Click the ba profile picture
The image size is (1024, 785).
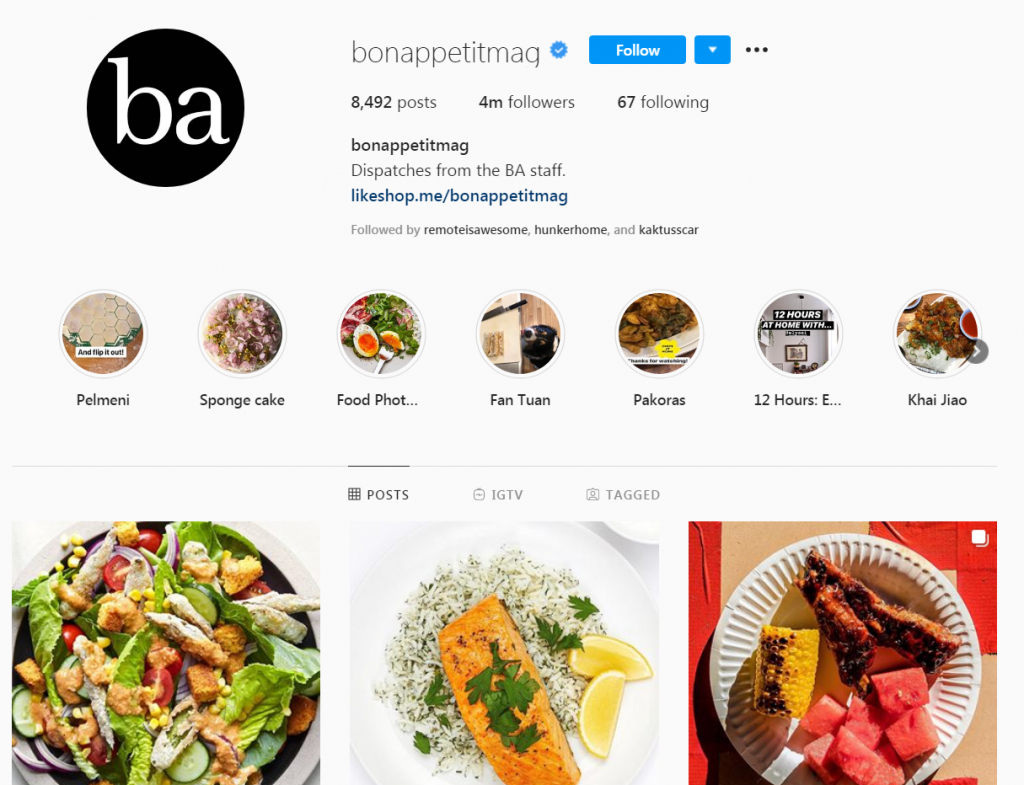click(x=166, y=108)
